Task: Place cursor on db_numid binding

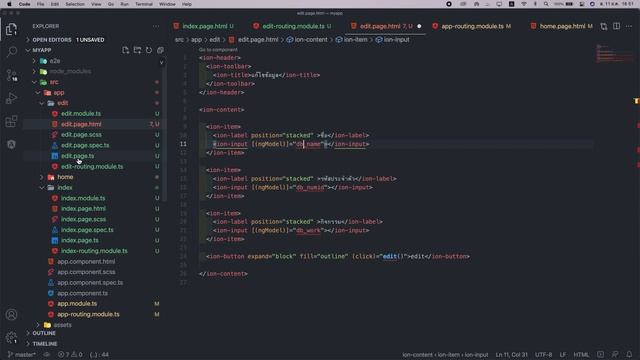Action: pos(310,187)
